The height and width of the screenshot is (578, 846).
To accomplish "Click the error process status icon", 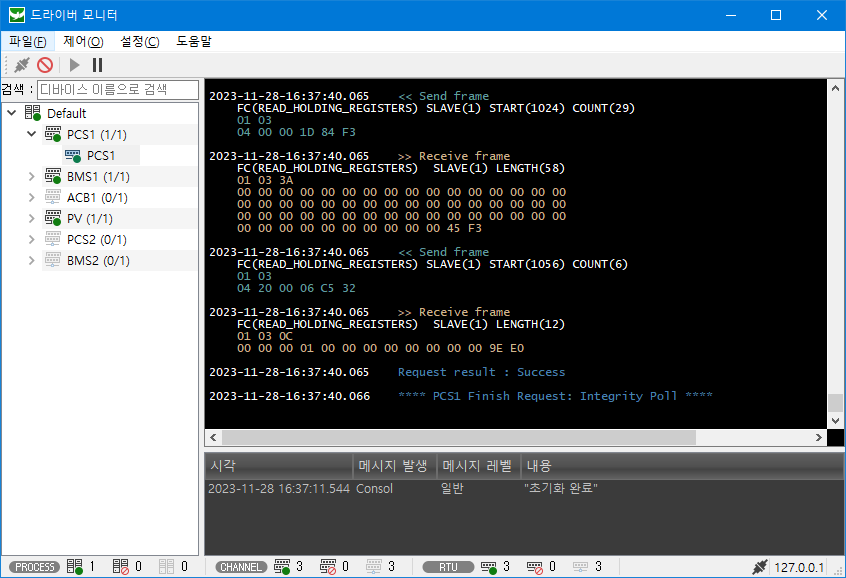I will [121, 566].
